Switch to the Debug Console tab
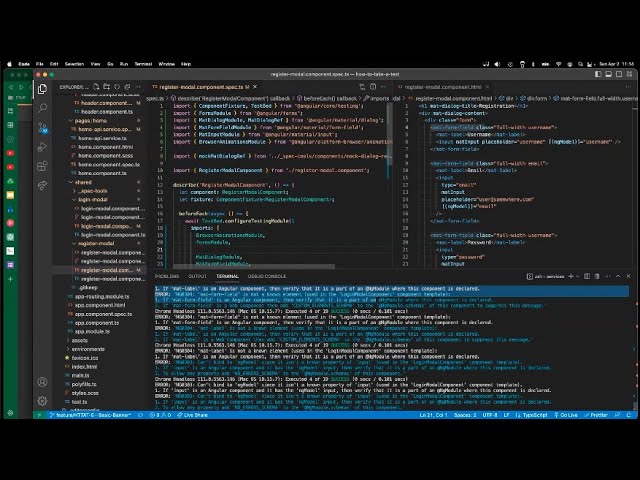This screenshot has height=480, width=640. click(267, 276)
